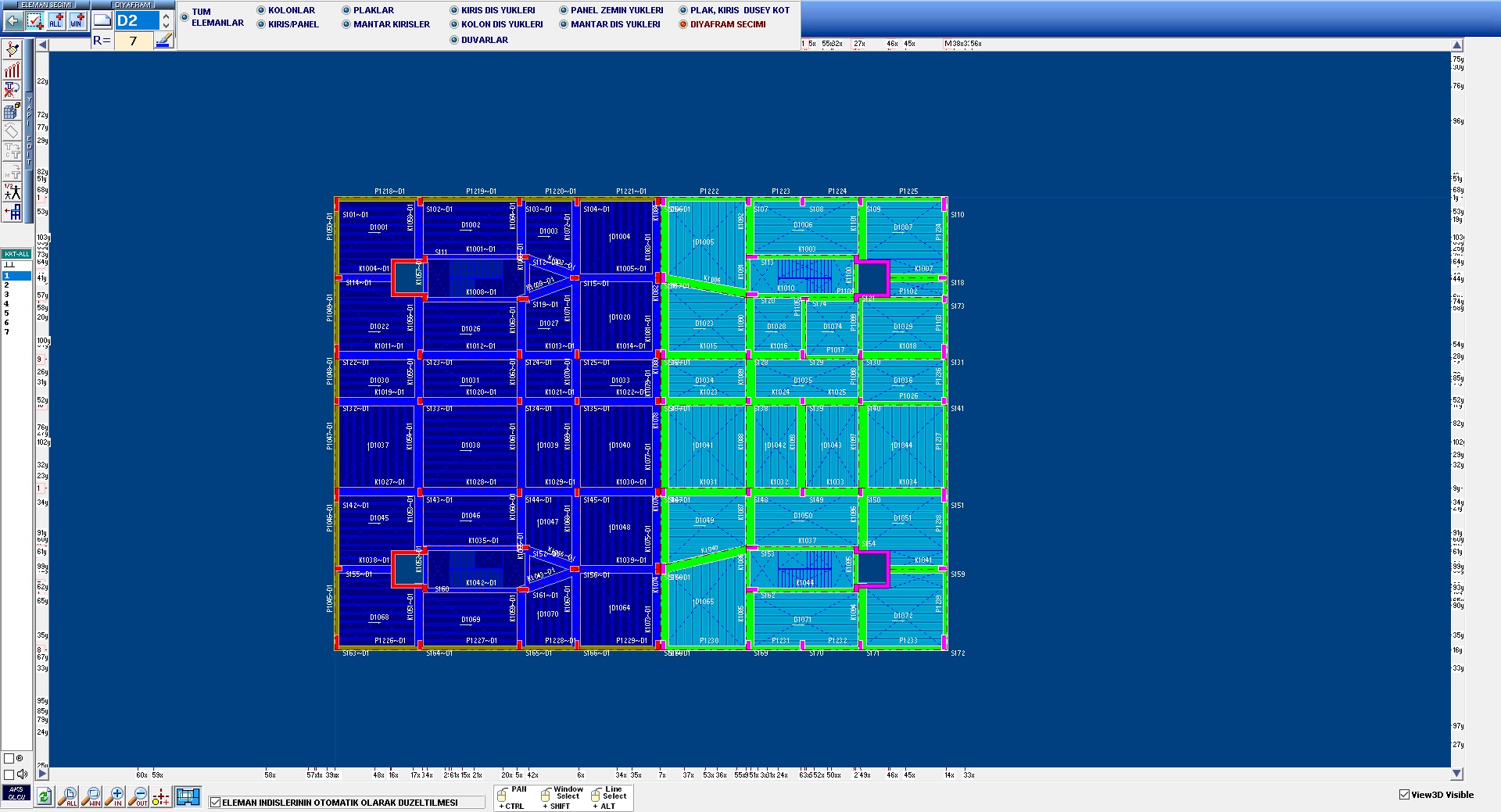Click the refresh view icon

[x=44, y=797]
